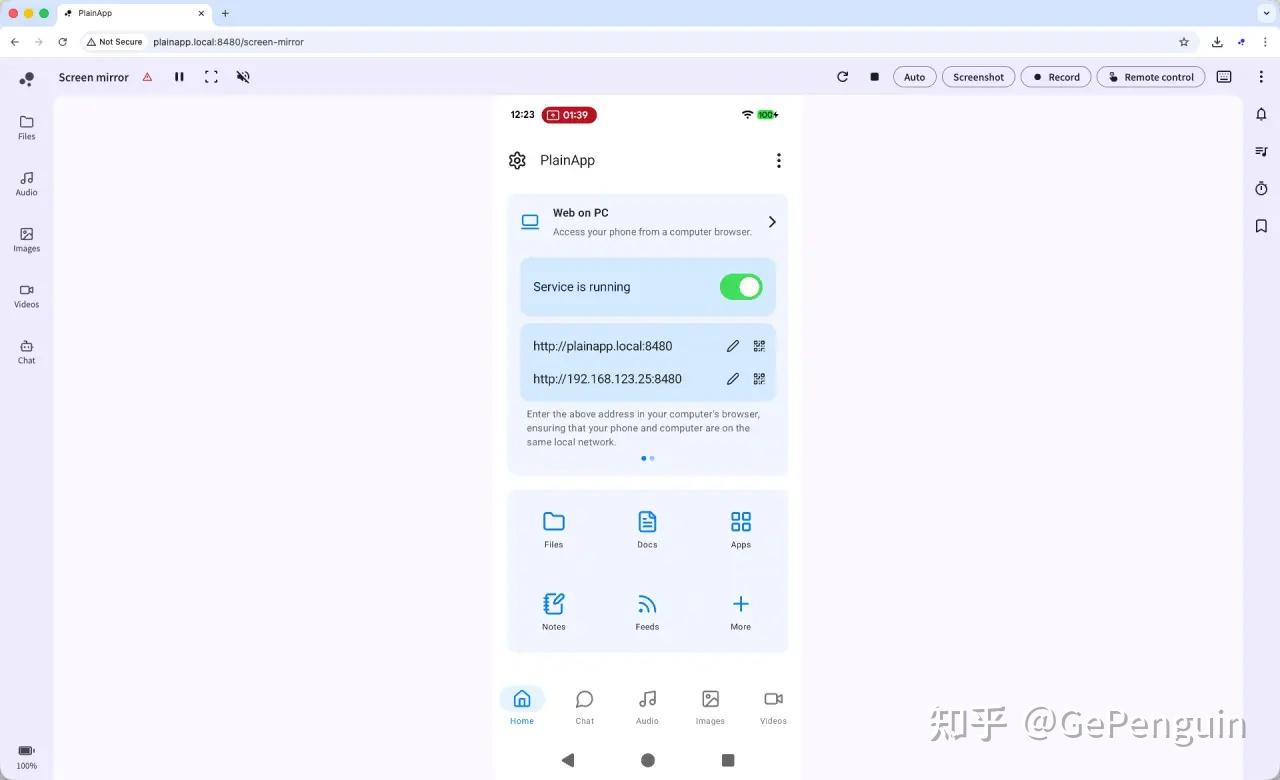Show the on-screen keyboard
The image size is (1280, 780).
1224,77
